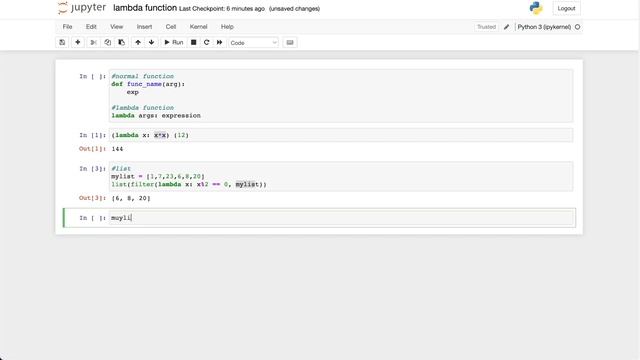Click the active cell containing muyli
Screen dimensions: 640x360
click(341, 218)
